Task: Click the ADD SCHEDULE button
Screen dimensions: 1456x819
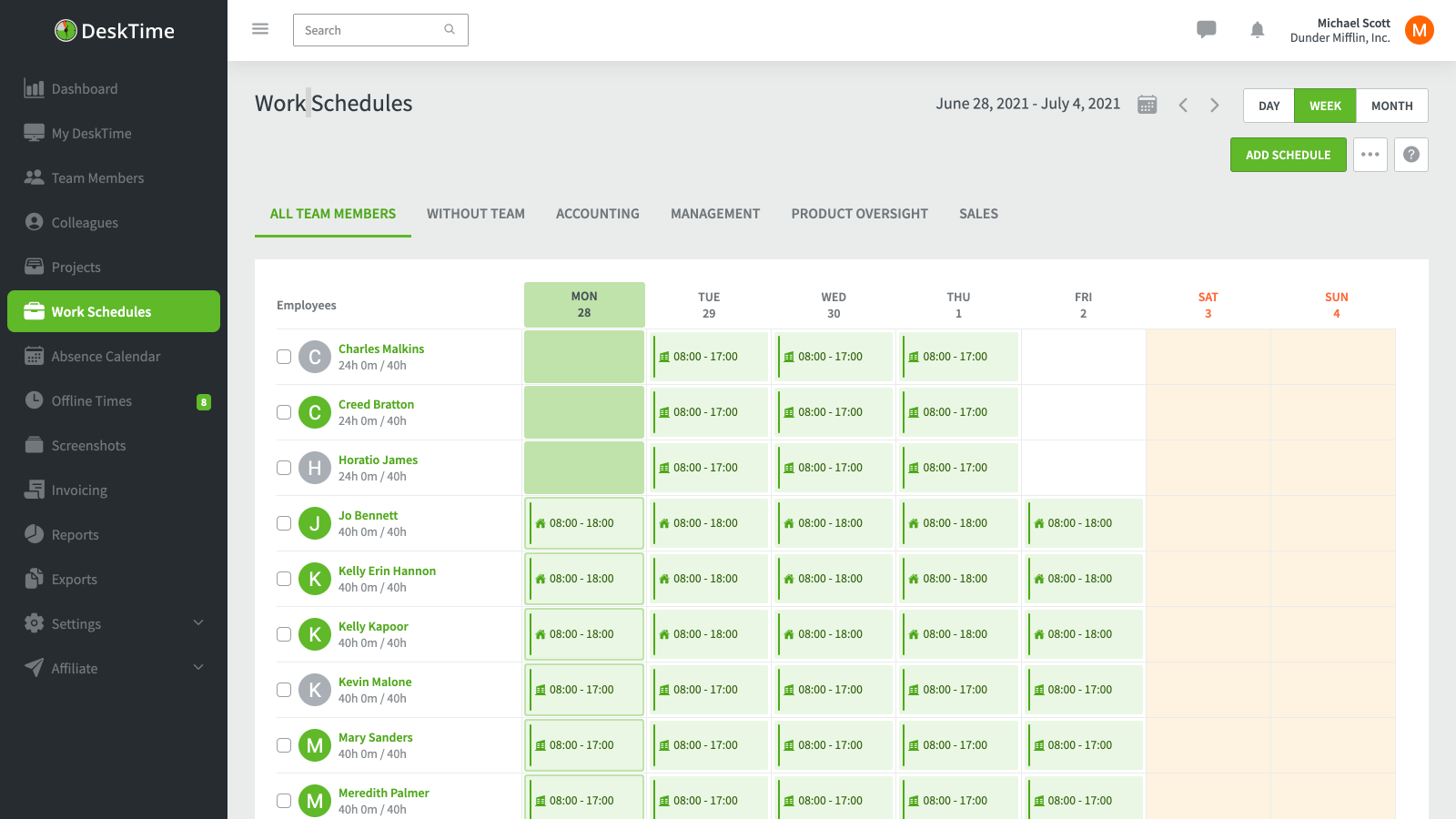Action: point(1288,155)
